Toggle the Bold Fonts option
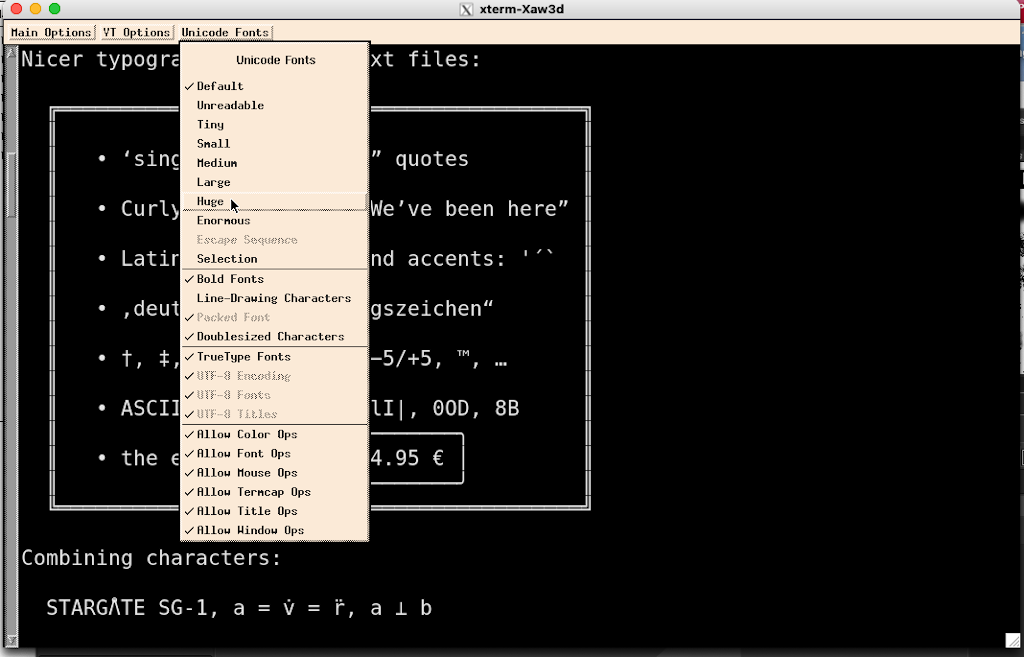 click(230, 279)
